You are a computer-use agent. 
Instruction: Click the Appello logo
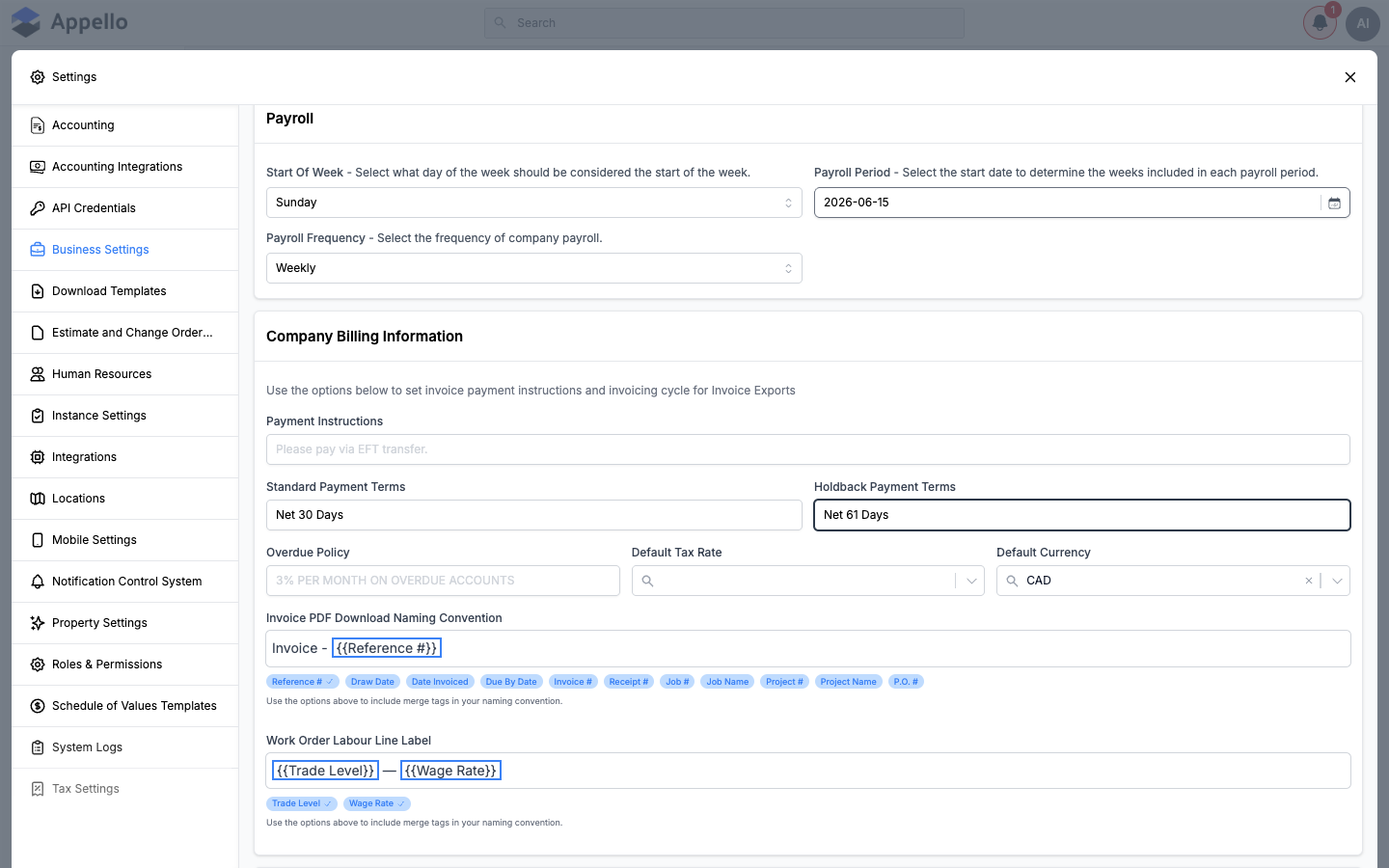pyautogui.click(x=69, y=22)
